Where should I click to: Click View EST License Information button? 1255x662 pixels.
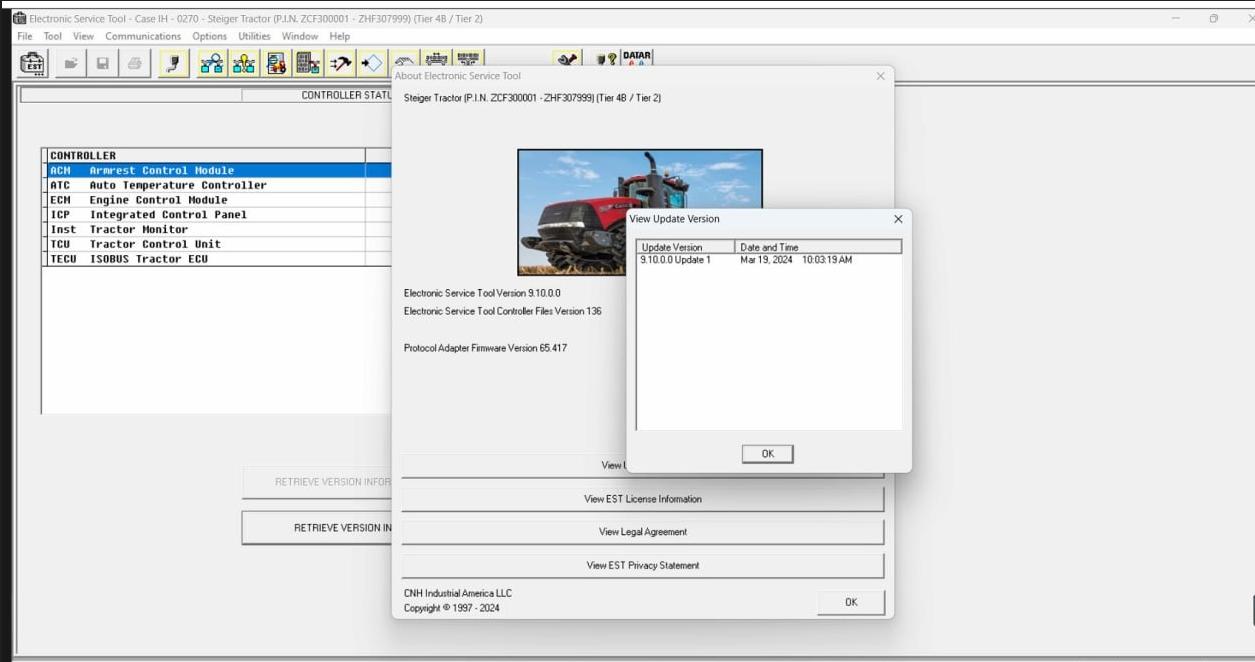tap(643, 499)
